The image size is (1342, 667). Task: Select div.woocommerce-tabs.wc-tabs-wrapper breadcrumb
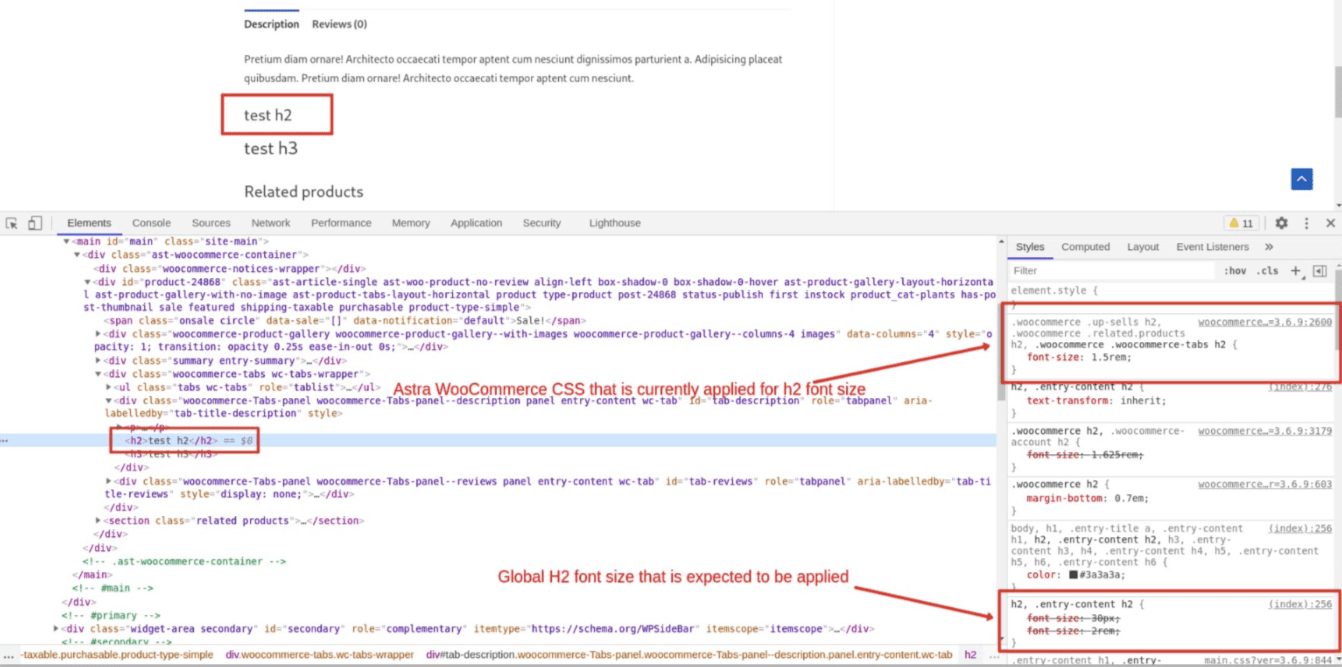(x=320, y=655)
